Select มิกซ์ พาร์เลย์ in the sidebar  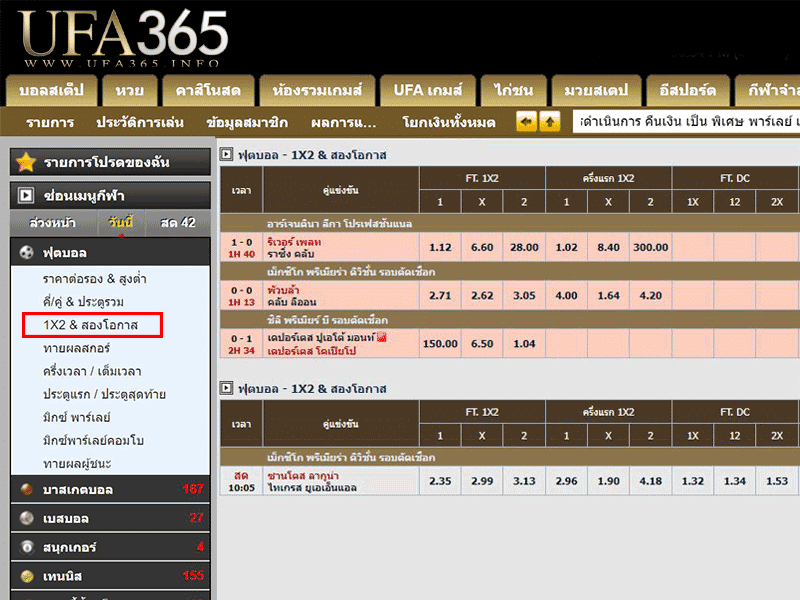(x=77, y=417)
